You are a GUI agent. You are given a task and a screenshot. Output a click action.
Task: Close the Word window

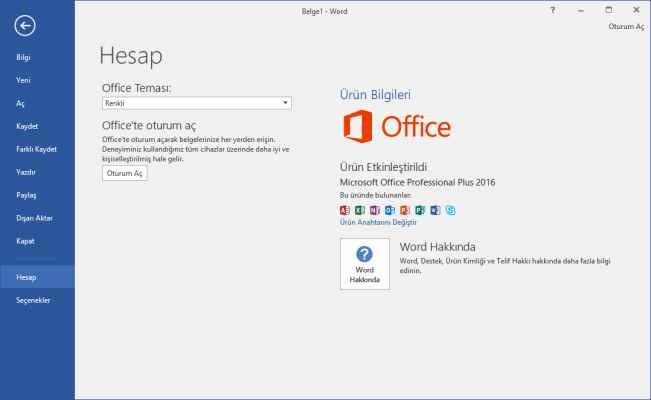click(636, 10)
